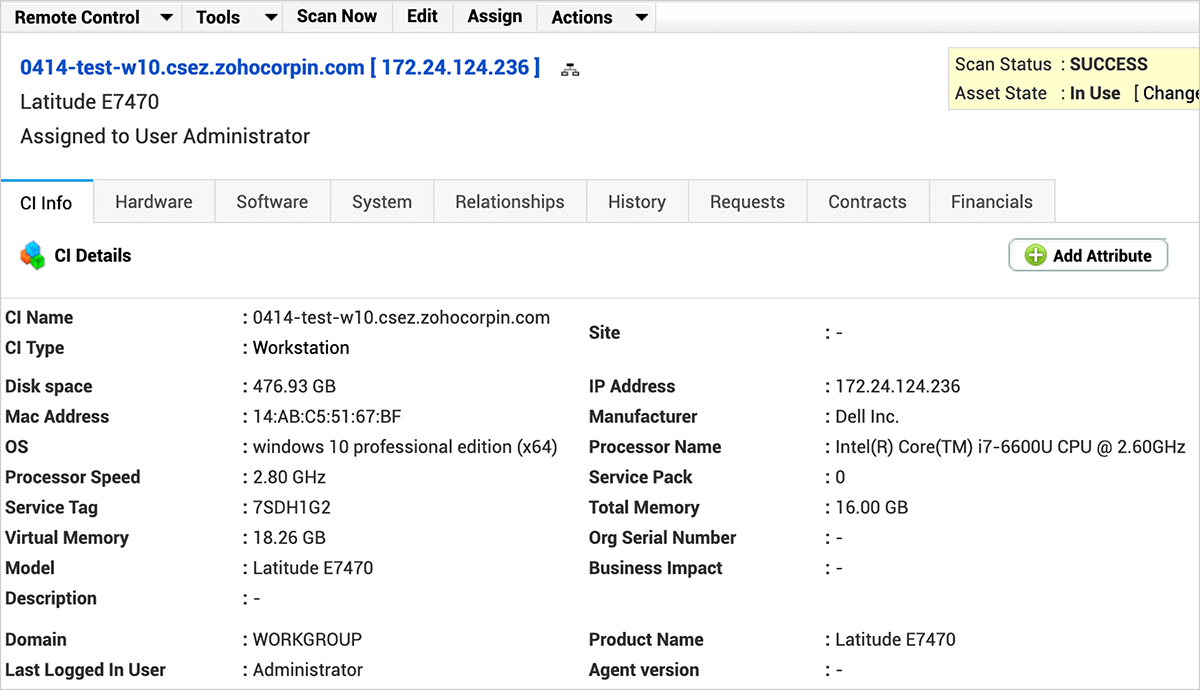1200x690 pixels.
Task: Open the History tab
Action: tap(637, 202)
